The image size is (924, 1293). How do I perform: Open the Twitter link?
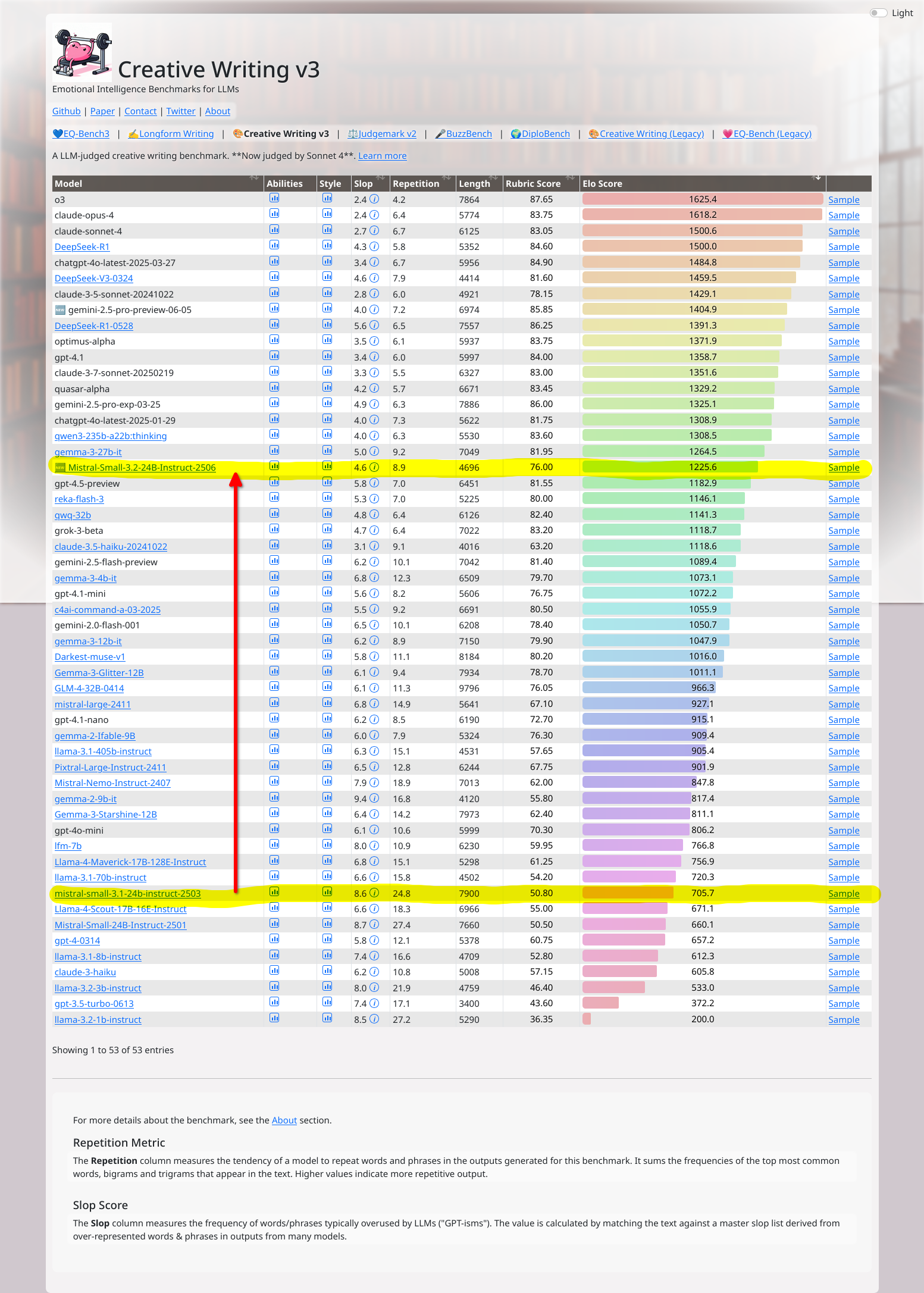(x=181, y=111)
